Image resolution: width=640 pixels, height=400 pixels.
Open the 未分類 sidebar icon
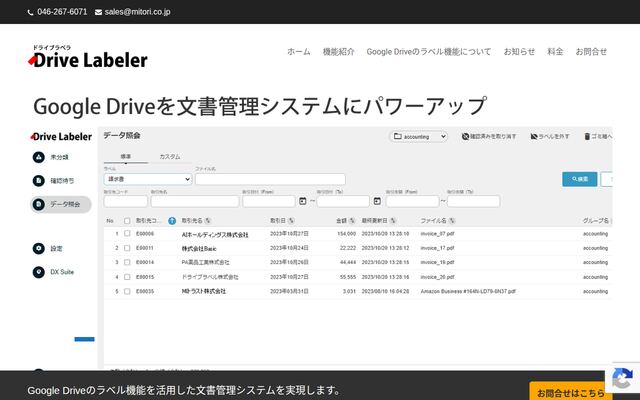click(x=39, y=157)
